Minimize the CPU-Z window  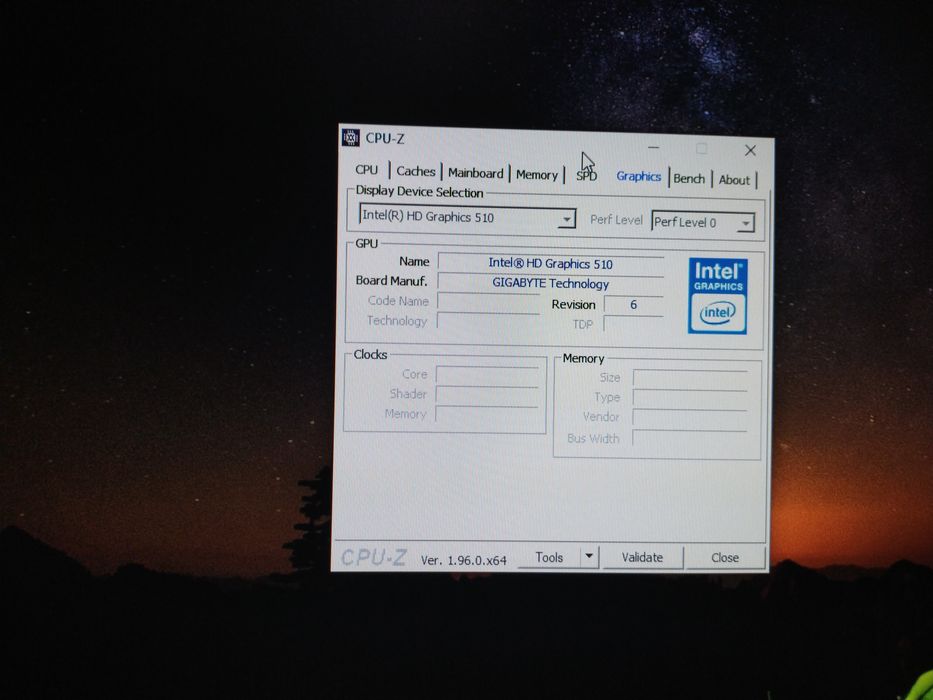coord(653,147)
